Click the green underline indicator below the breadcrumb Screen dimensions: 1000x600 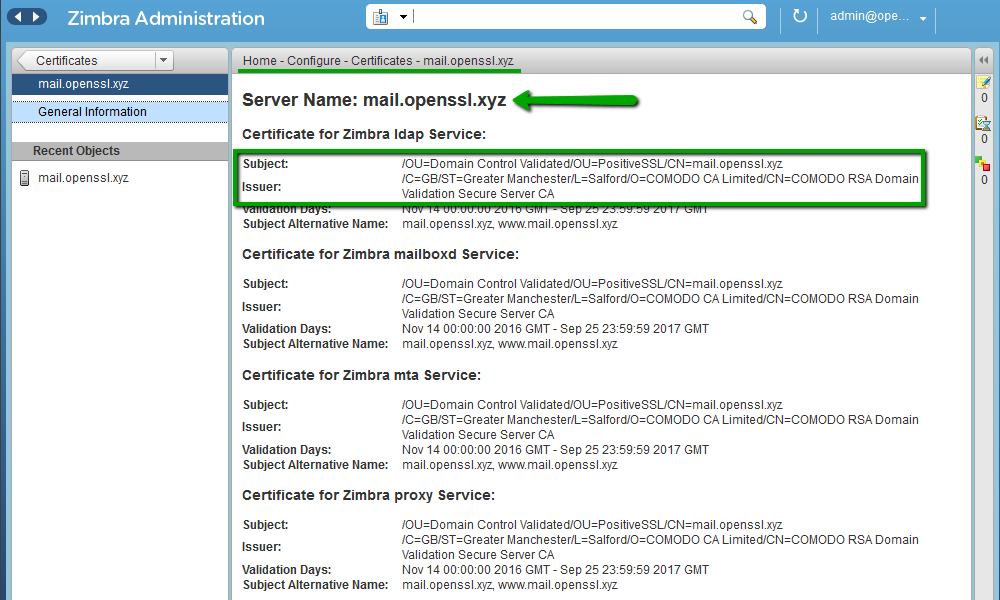[378, 71]
